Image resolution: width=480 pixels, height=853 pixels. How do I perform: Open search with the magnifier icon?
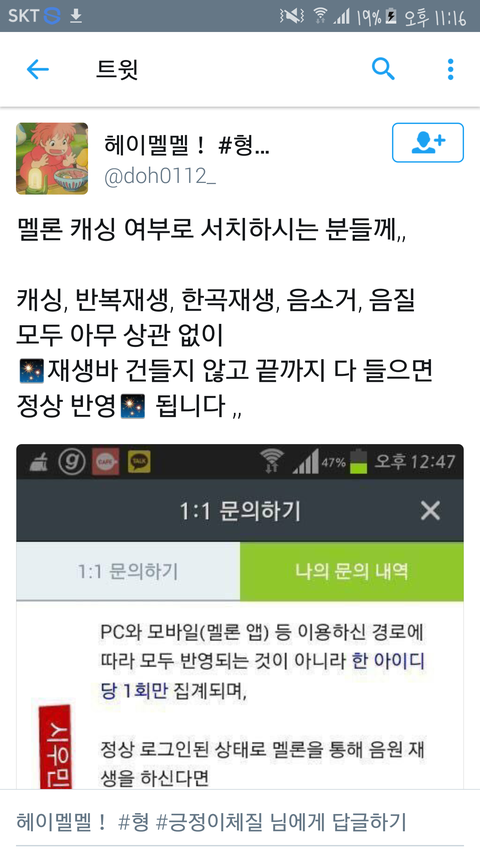click(383, 69)
